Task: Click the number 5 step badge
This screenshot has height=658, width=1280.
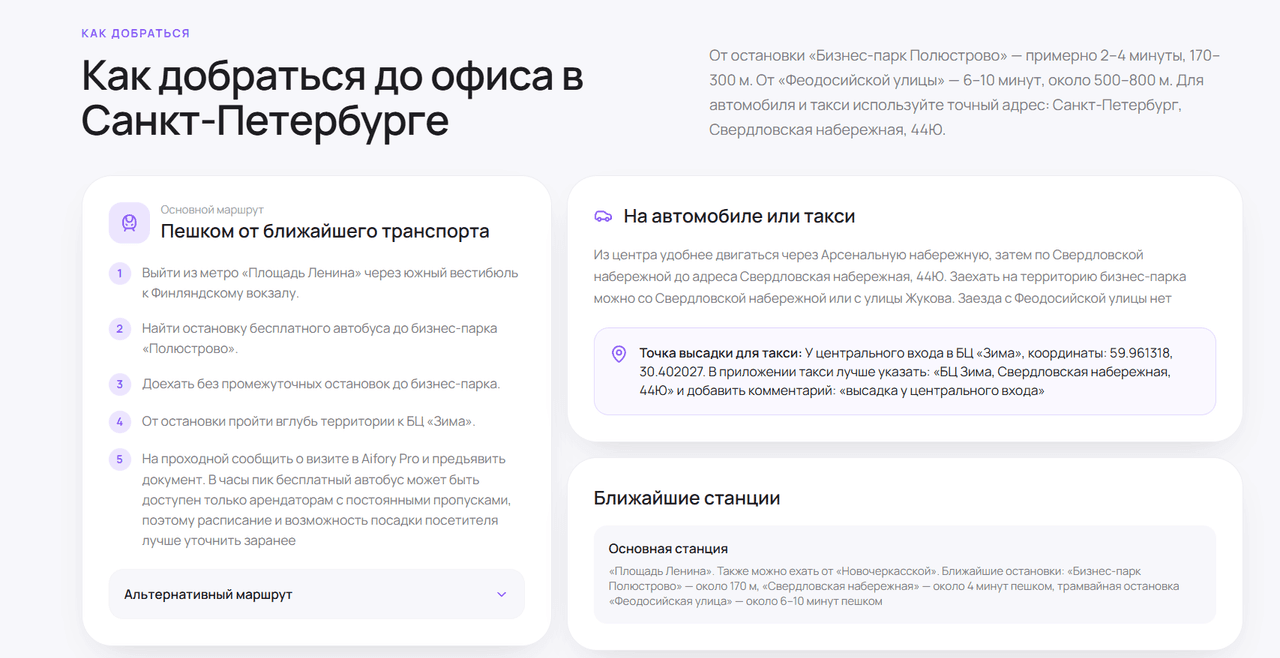Action: pyautogui.click(x=119, y=459)
